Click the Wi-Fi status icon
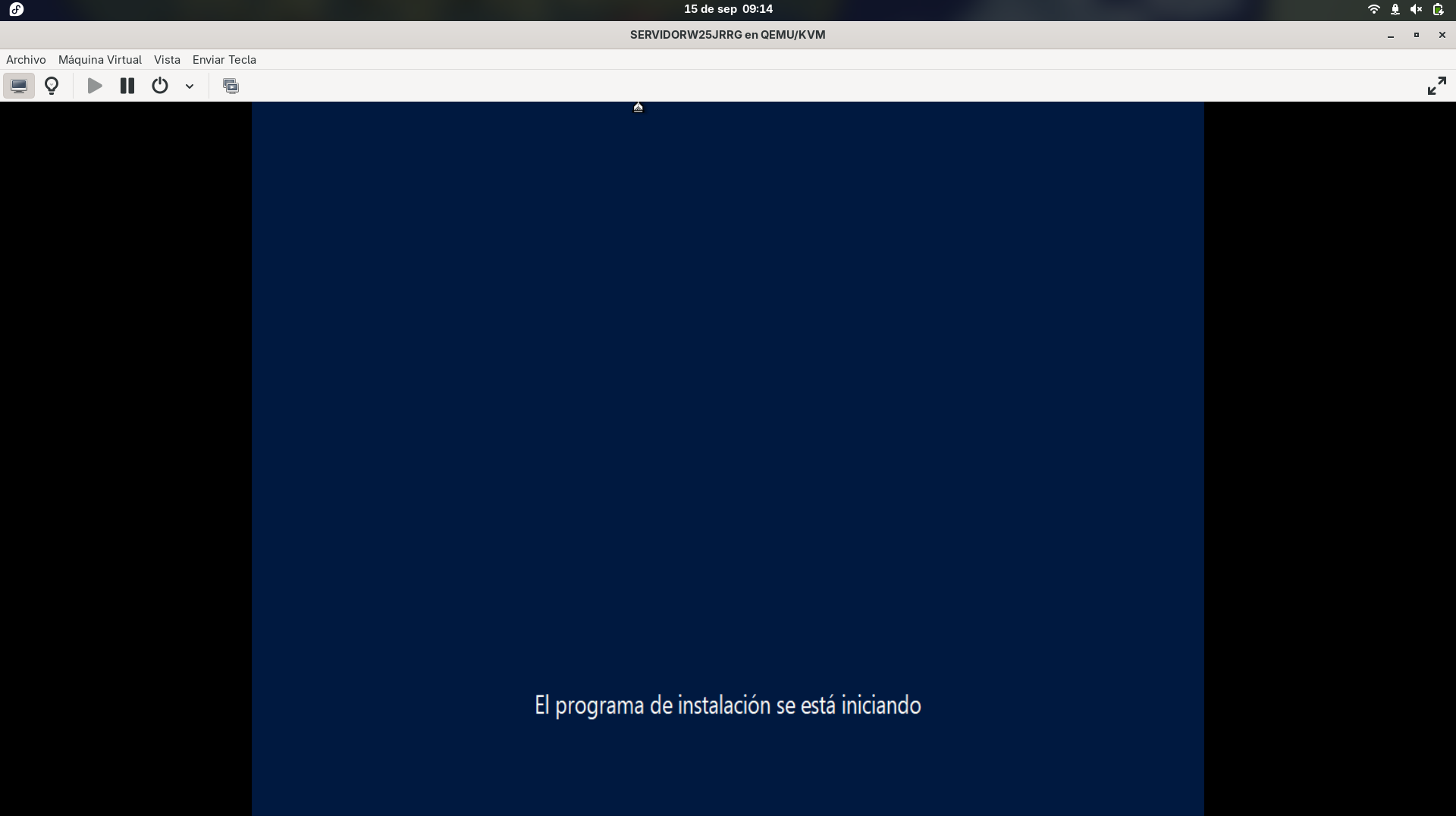Image resolution: width=1456 pixels, height=816 pixels. [1373, 9]
